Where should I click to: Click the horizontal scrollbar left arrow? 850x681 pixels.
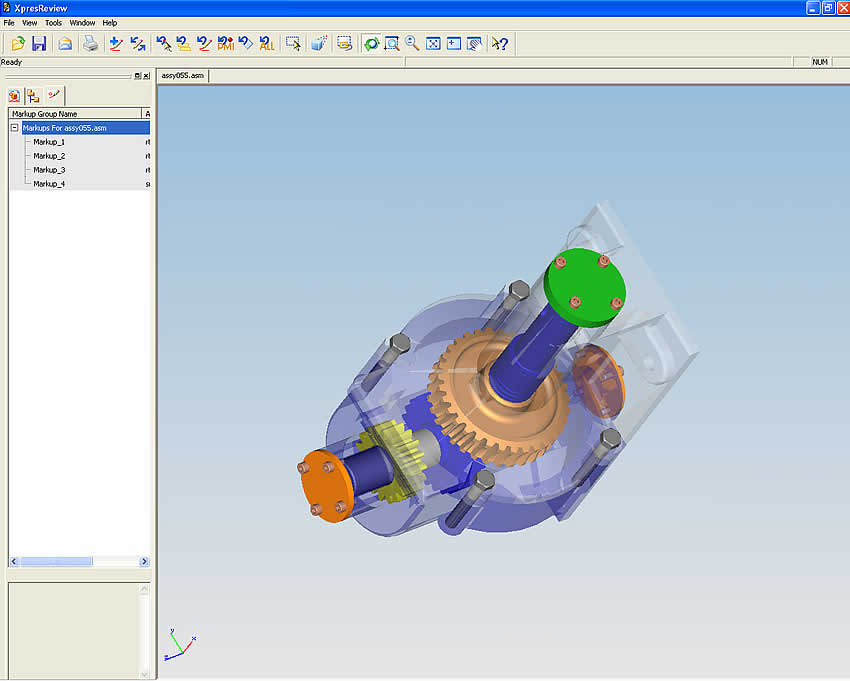point(14,562)
